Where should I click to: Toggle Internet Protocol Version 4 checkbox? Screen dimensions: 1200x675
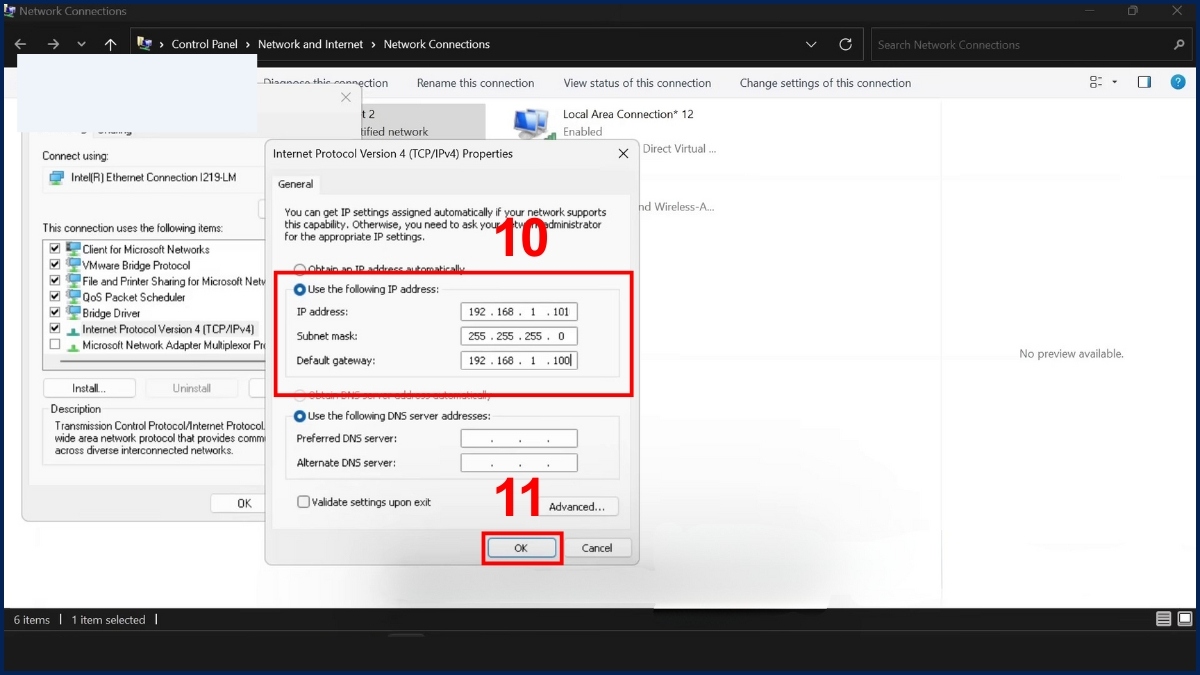tap(55, 329)
